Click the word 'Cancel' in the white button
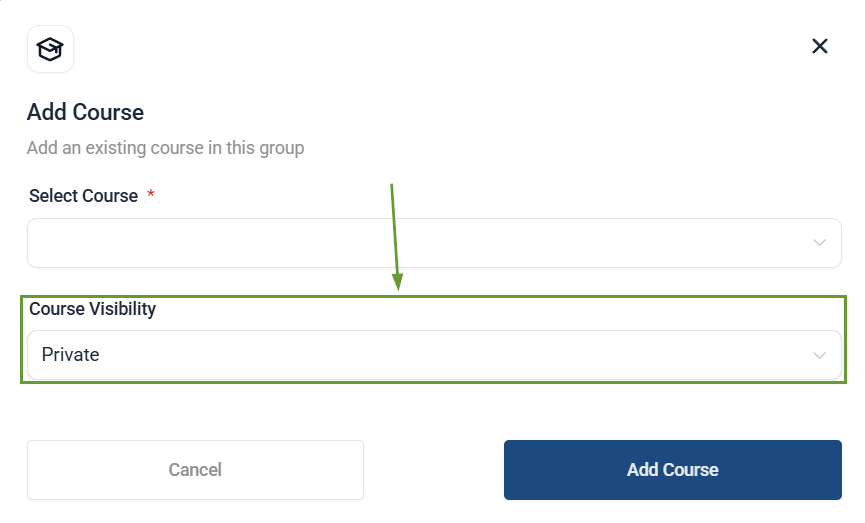This screenshot has height=523, width=865. [195, 470]
